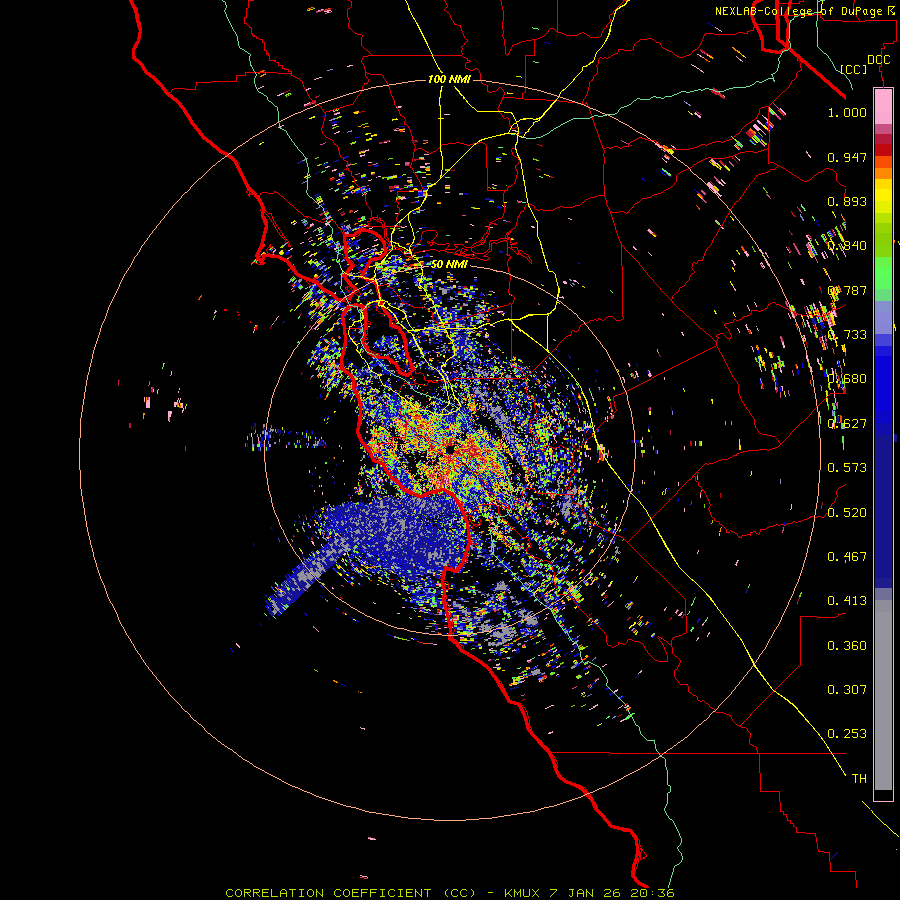Screen dimensions: 900x900
Task: Click the 0.360 scale label
Action: pos(847,645)
